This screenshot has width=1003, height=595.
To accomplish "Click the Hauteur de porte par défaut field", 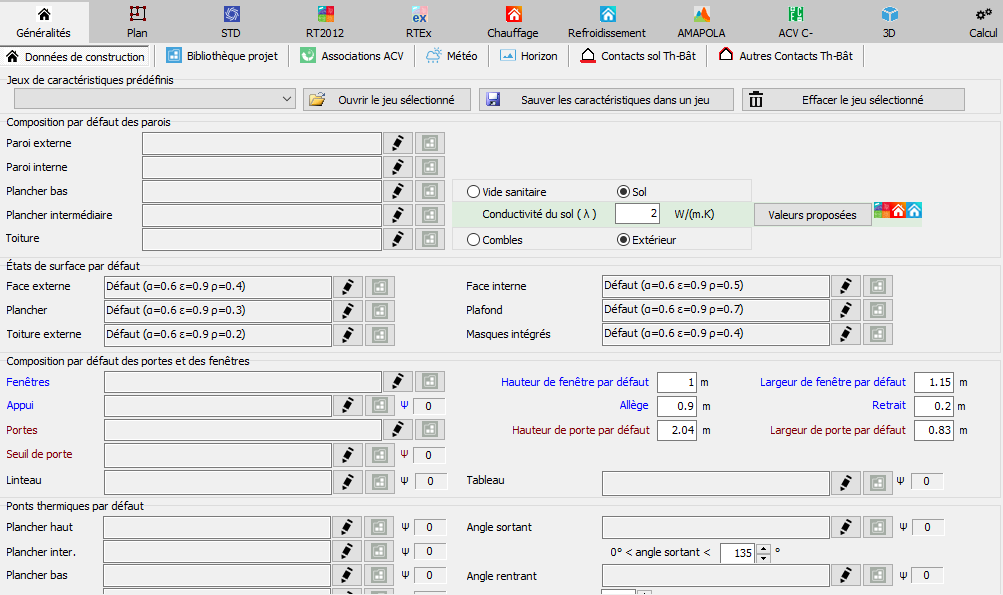I will tap(676, 430).
